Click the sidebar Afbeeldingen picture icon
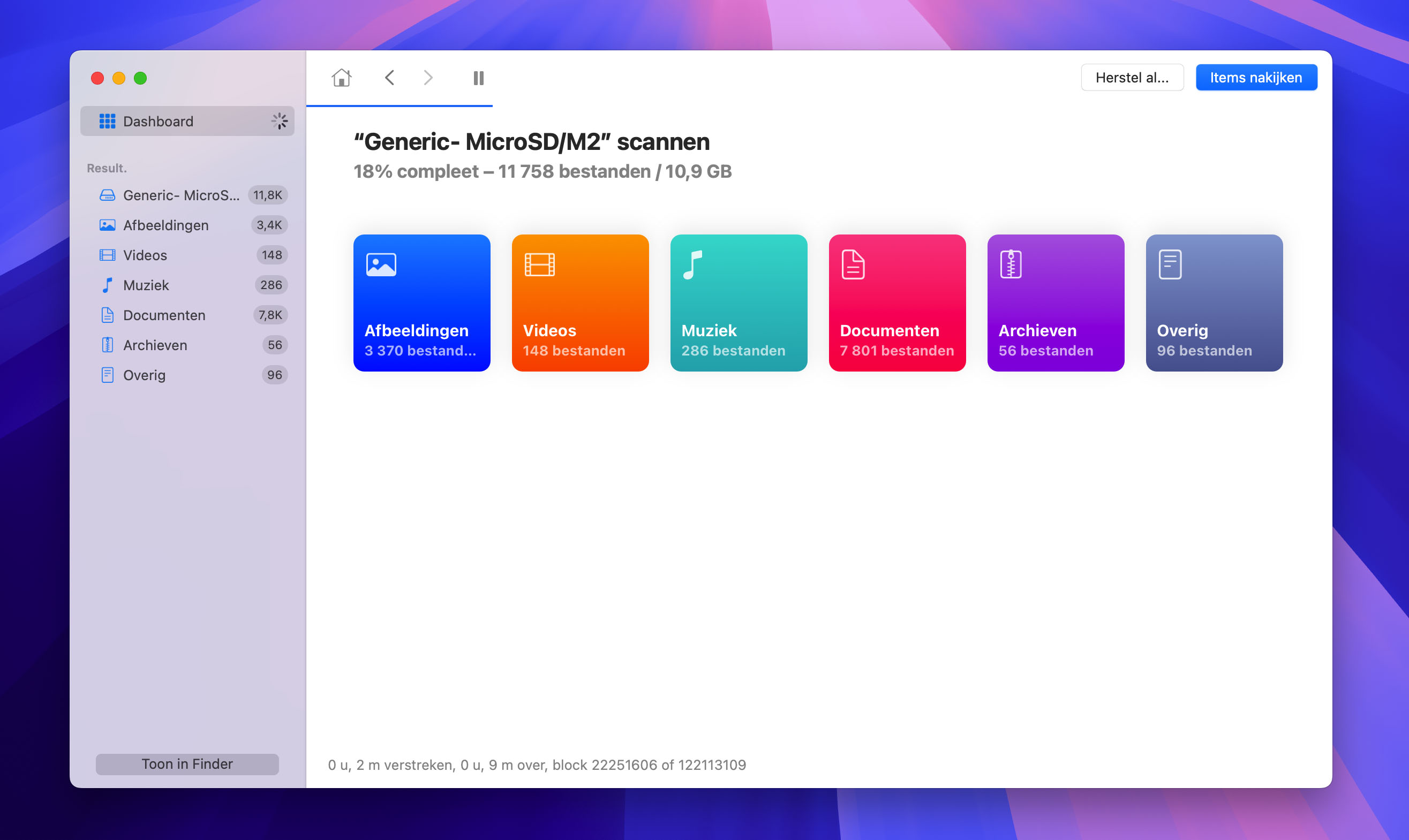Viewport: 1409px width, 840px height. (107, 225)
